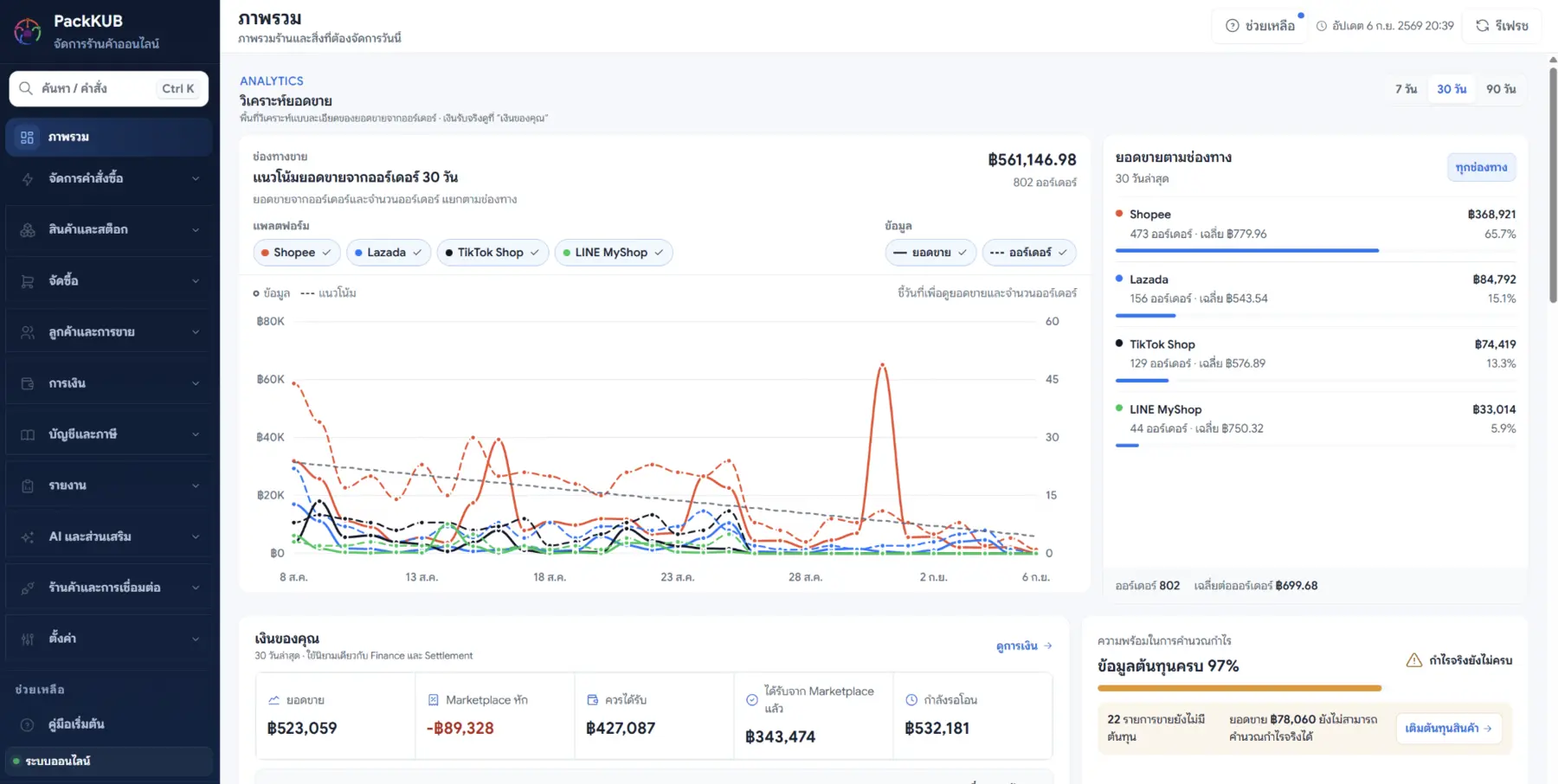Click the สินค้าและสต็อก boxes icon
The height and width of the screenshot is (784, 1558).
28,229
